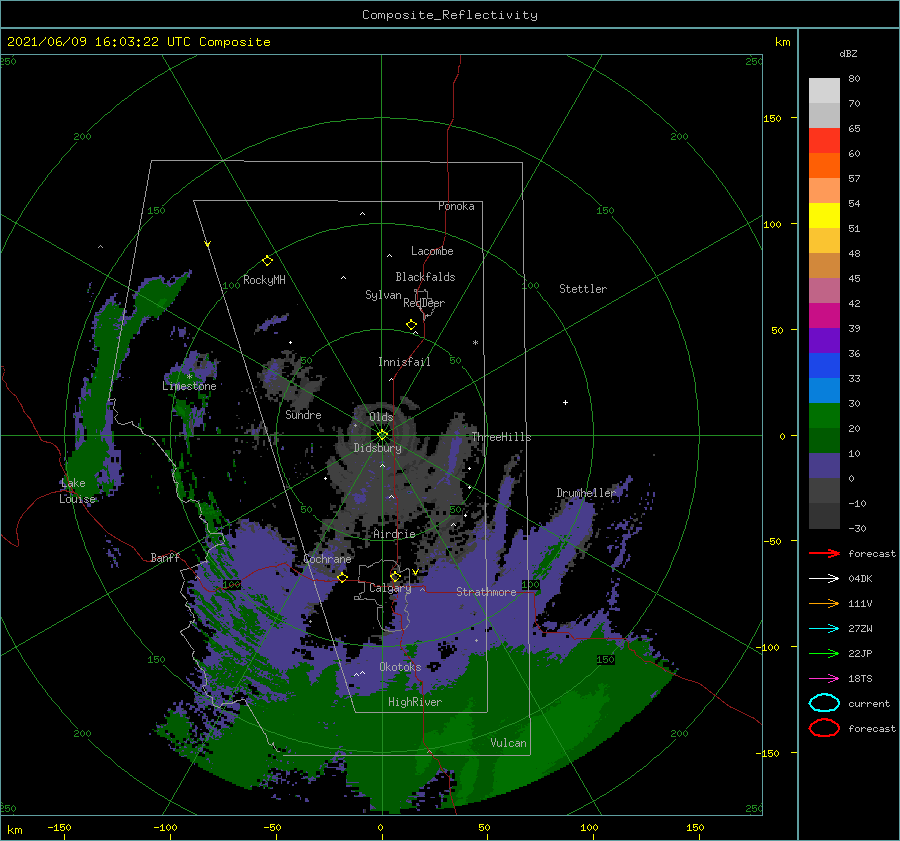900x841 pixels.
Task: Click the Okotoks city label
Action: point(400,667)
